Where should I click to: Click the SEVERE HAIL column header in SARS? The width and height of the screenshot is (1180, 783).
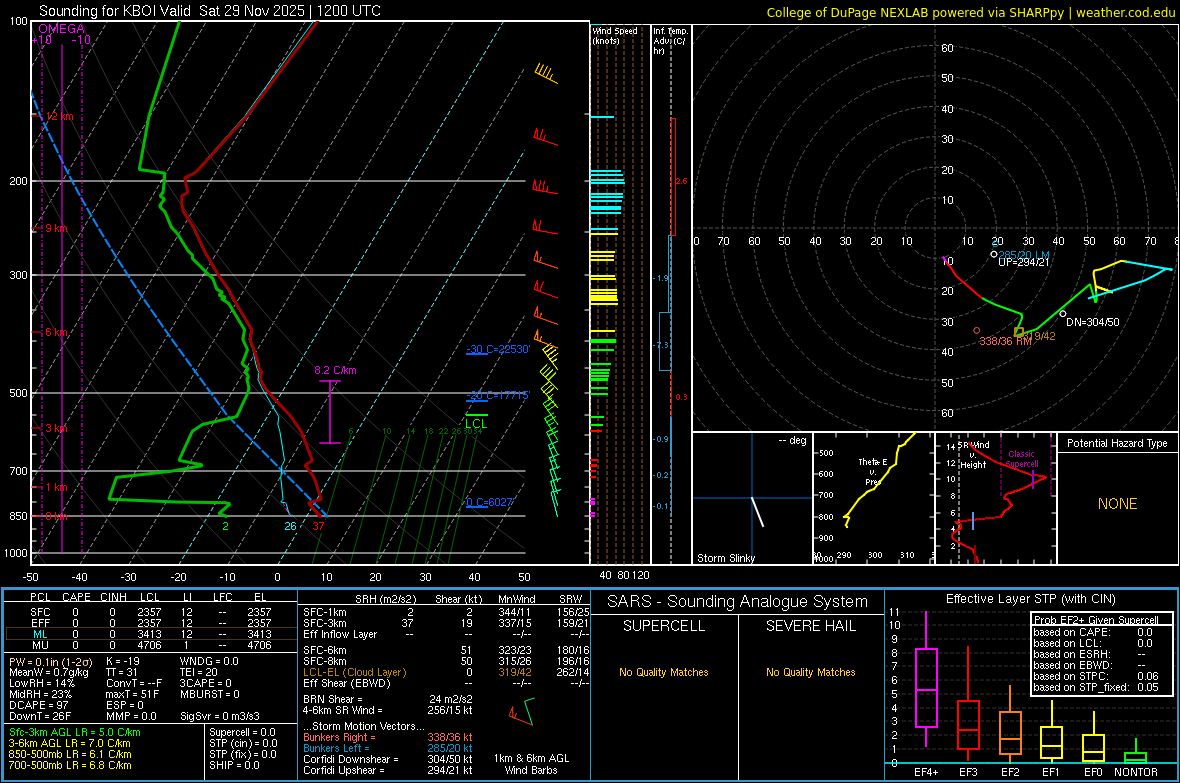pyautogui.click(x=810, y=626)
